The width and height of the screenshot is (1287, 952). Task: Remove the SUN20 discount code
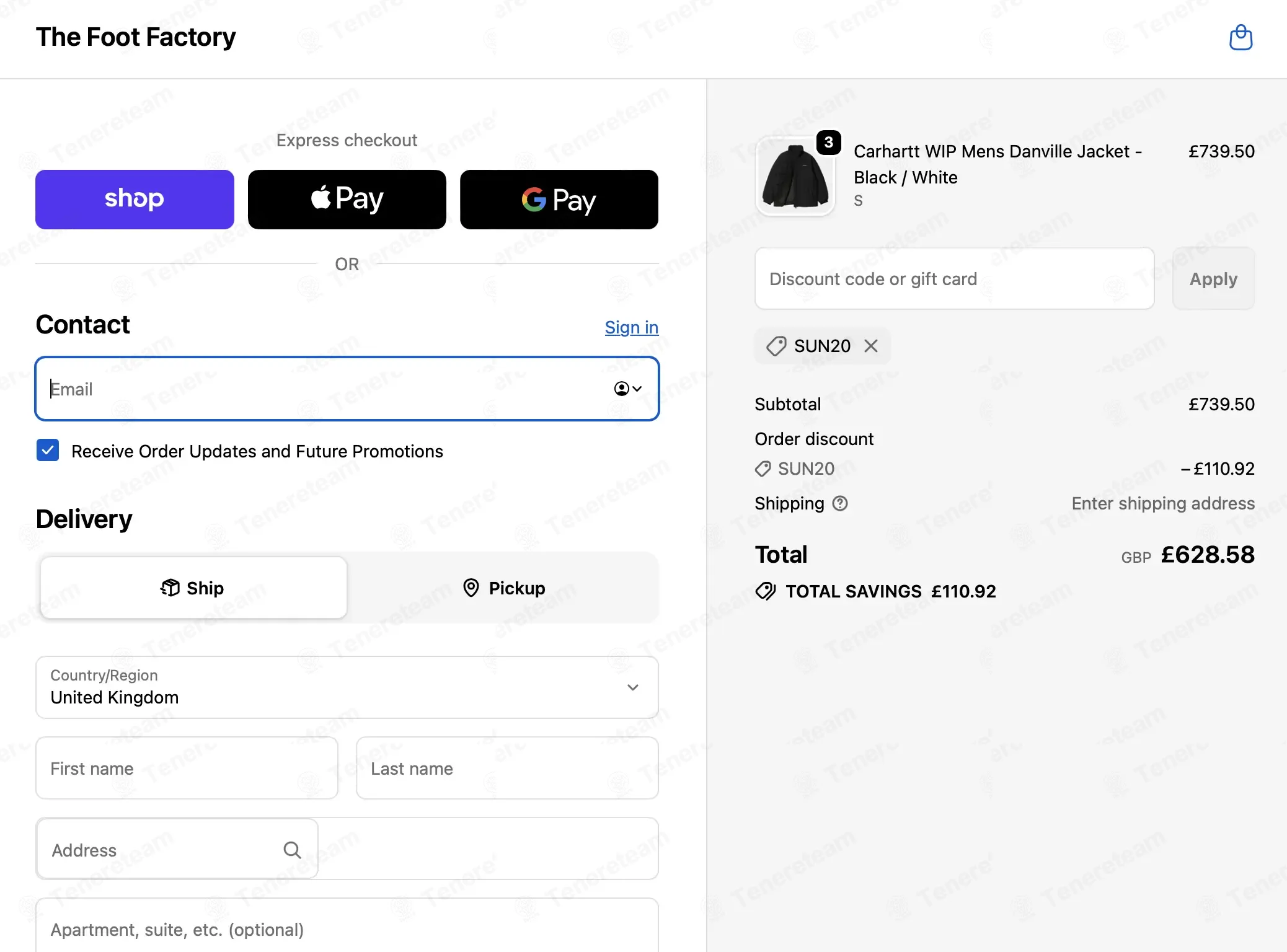(x=871, y=346)
